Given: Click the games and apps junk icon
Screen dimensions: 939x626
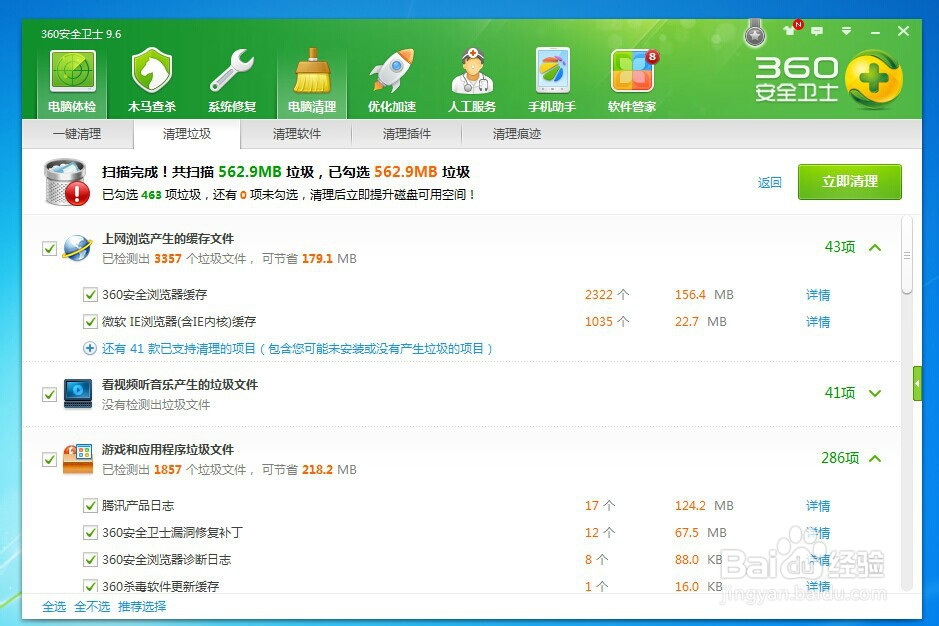Looking at the screenshot, I should coord(78,459).
